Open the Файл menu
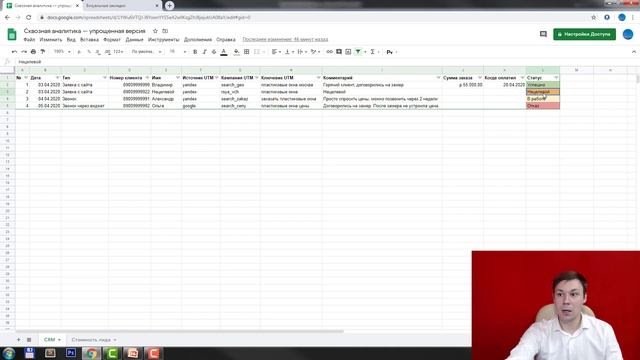Screen dimensions: 640x360 (x=29, y=40)
